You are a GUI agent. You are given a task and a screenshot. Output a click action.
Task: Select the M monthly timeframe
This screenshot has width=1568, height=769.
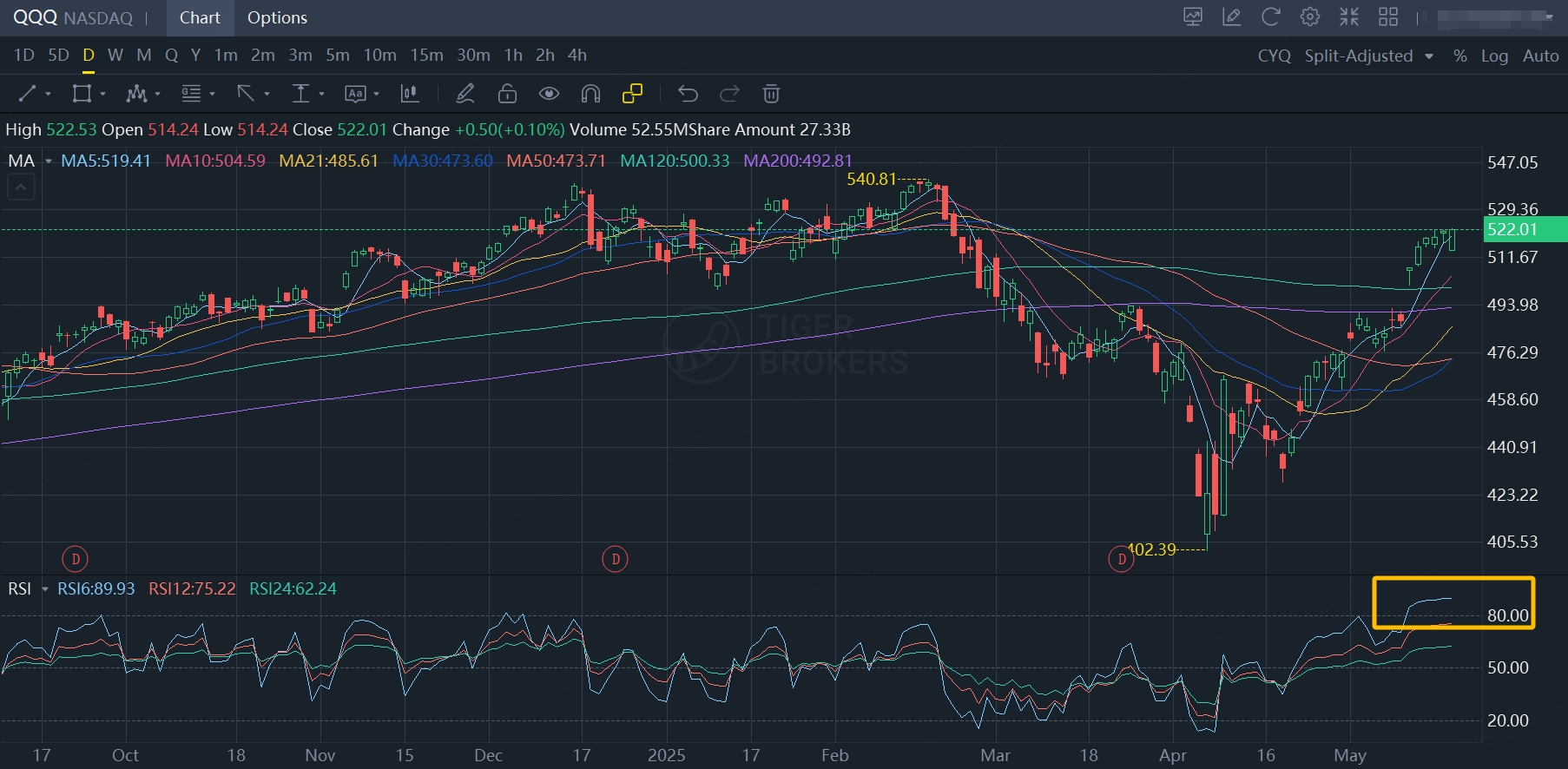(x=144, y=55)
